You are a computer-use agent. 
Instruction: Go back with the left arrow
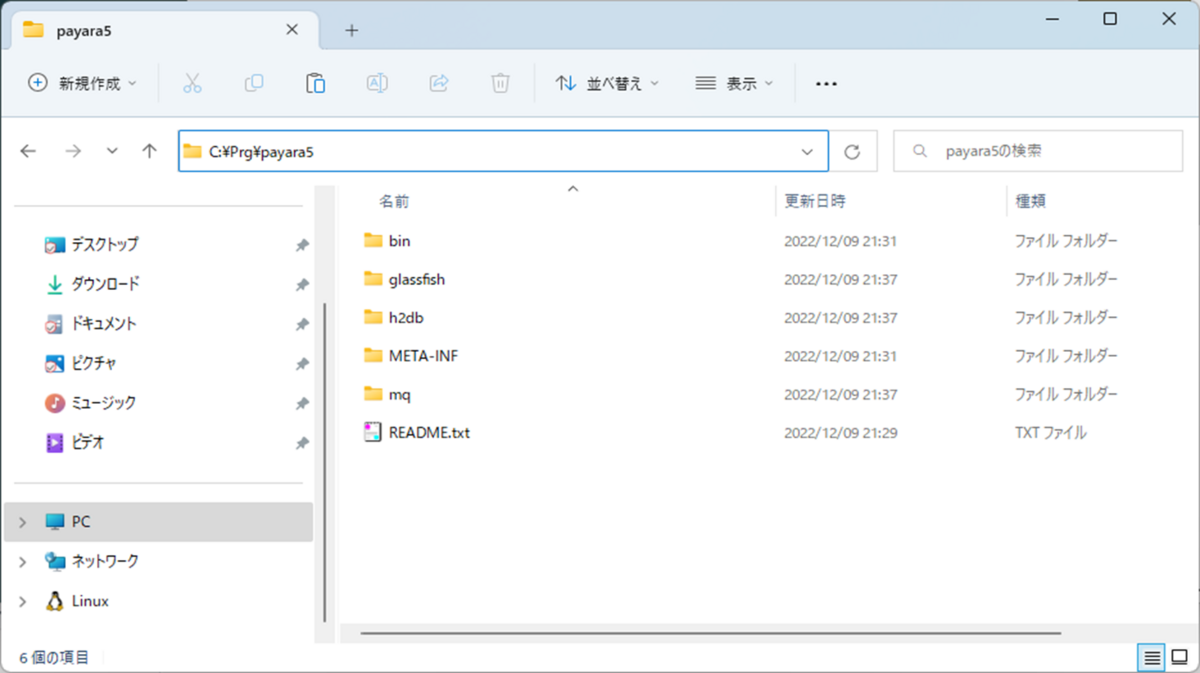click(28, 151)
